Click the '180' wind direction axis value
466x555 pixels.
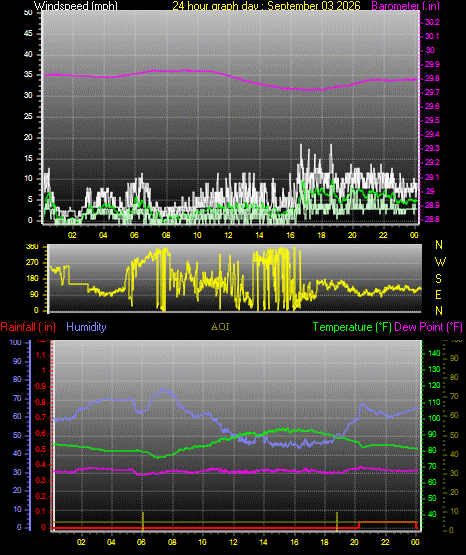coord(32,279)
